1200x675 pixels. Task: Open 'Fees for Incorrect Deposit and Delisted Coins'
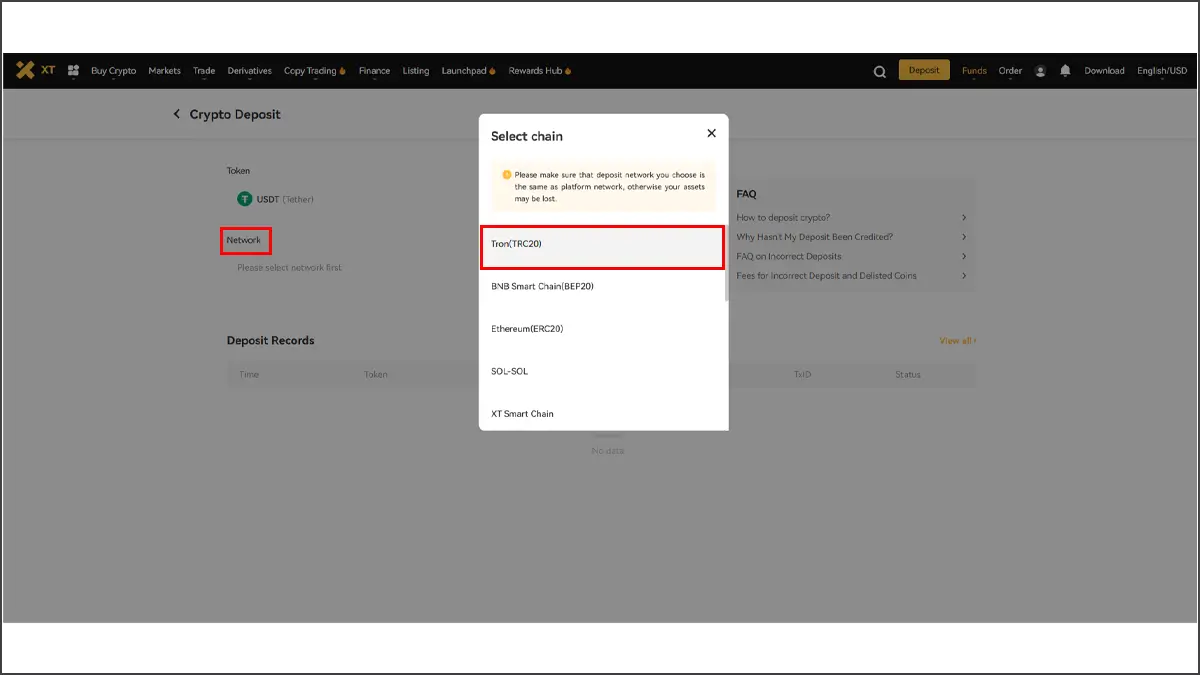pyautogui.click(x=851, y=275)
